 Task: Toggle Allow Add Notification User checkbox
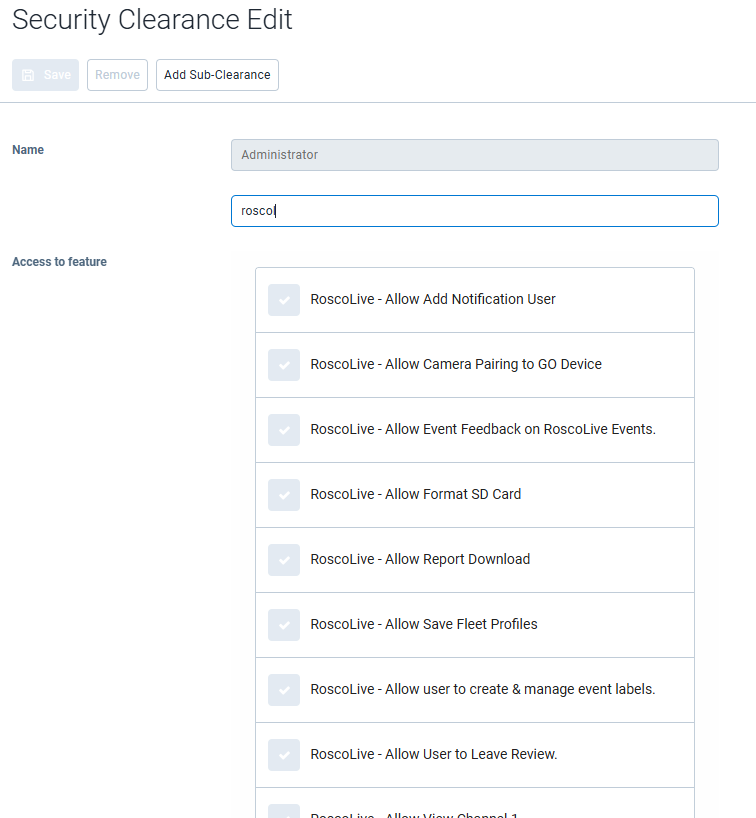click(284, 300)
